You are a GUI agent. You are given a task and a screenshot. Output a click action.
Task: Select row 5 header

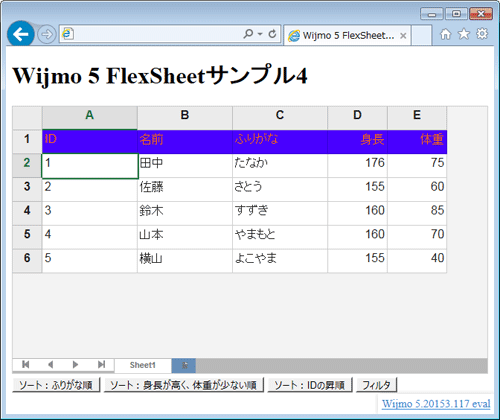click(x=27, y=237)
